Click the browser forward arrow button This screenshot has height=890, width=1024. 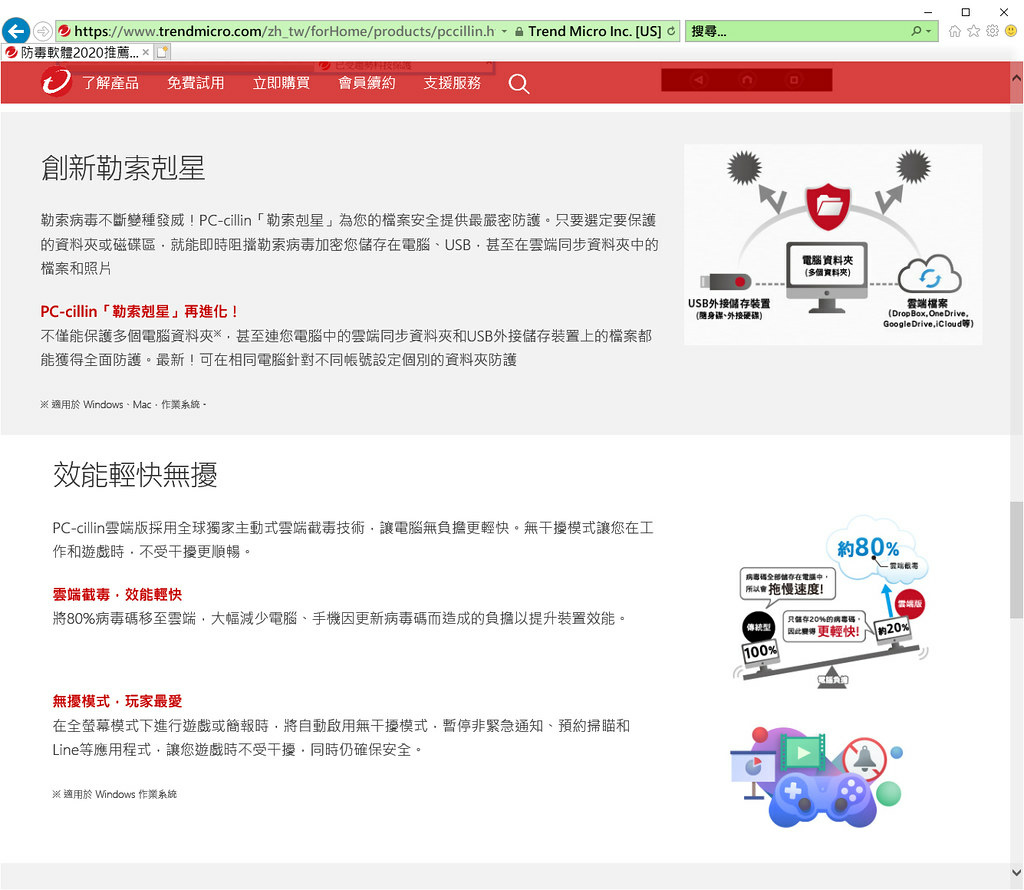click(x=42, y=31)
